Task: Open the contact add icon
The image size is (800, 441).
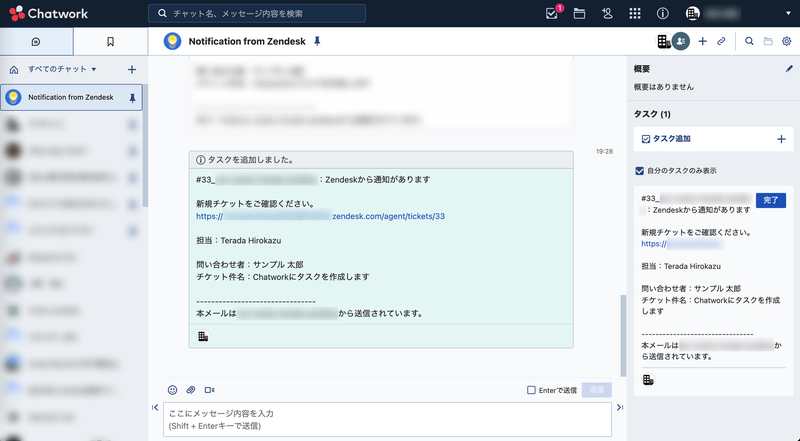Action: [x=607, y=13]
